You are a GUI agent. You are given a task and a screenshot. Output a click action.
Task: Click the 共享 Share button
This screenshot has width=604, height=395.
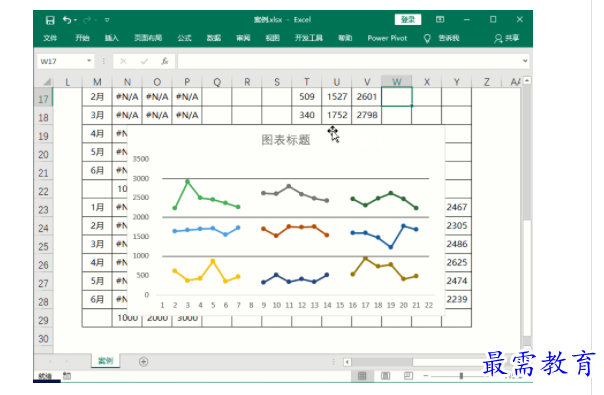click(x=507, y=38)
